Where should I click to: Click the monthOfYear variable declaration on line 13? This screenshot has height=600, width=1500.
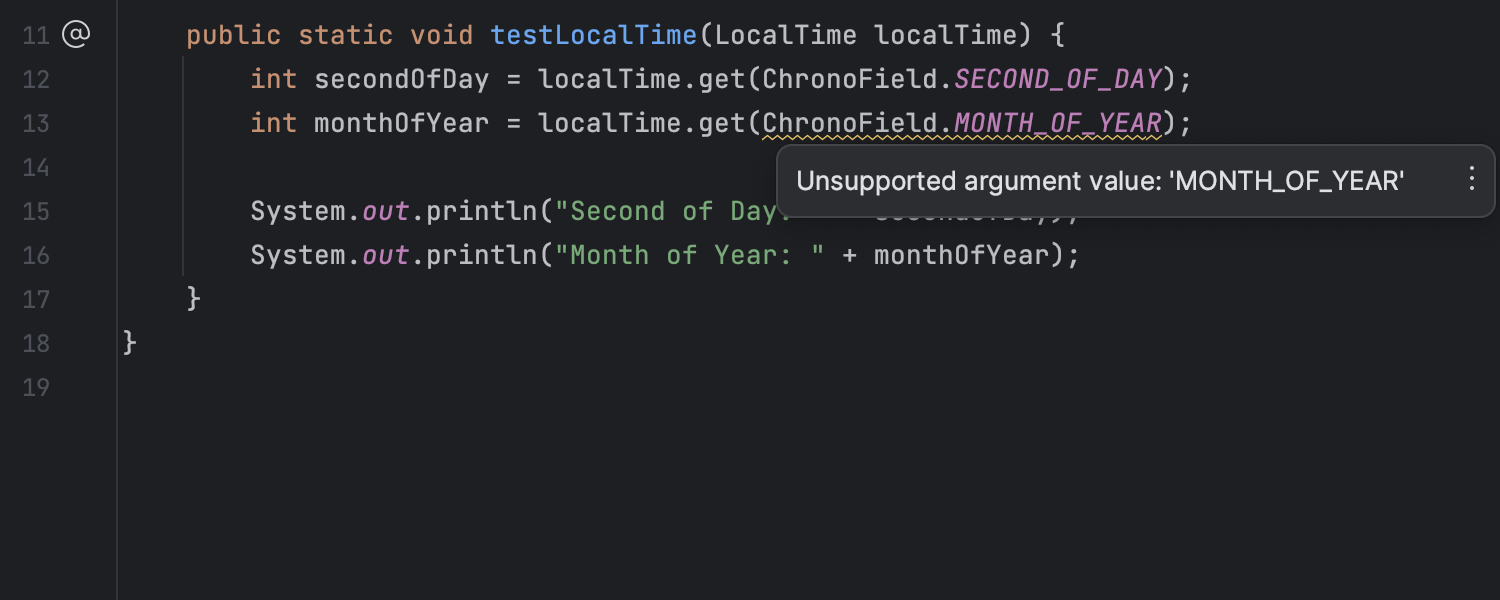pyautogui.click(x=401, y=123)
